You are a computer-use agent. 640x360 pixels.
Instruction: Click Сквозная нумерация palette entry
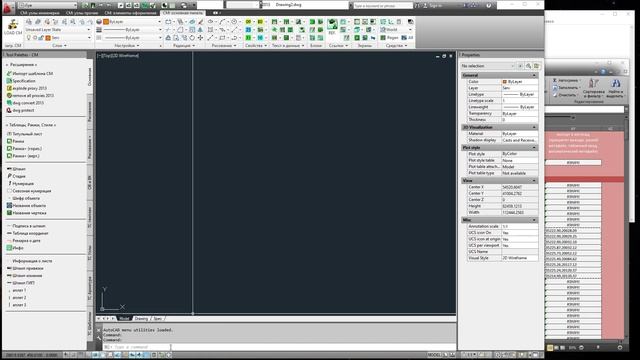(x=29, y=191)
